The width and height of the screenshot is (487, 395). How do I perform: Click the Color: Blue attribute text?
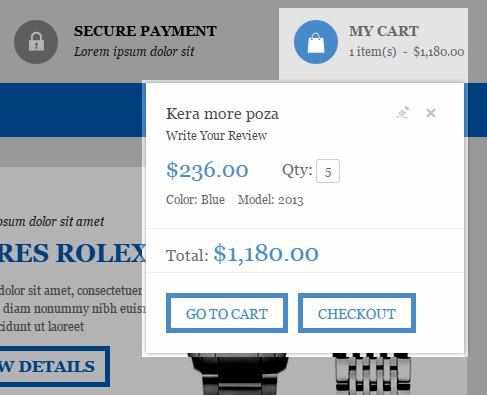195,200
